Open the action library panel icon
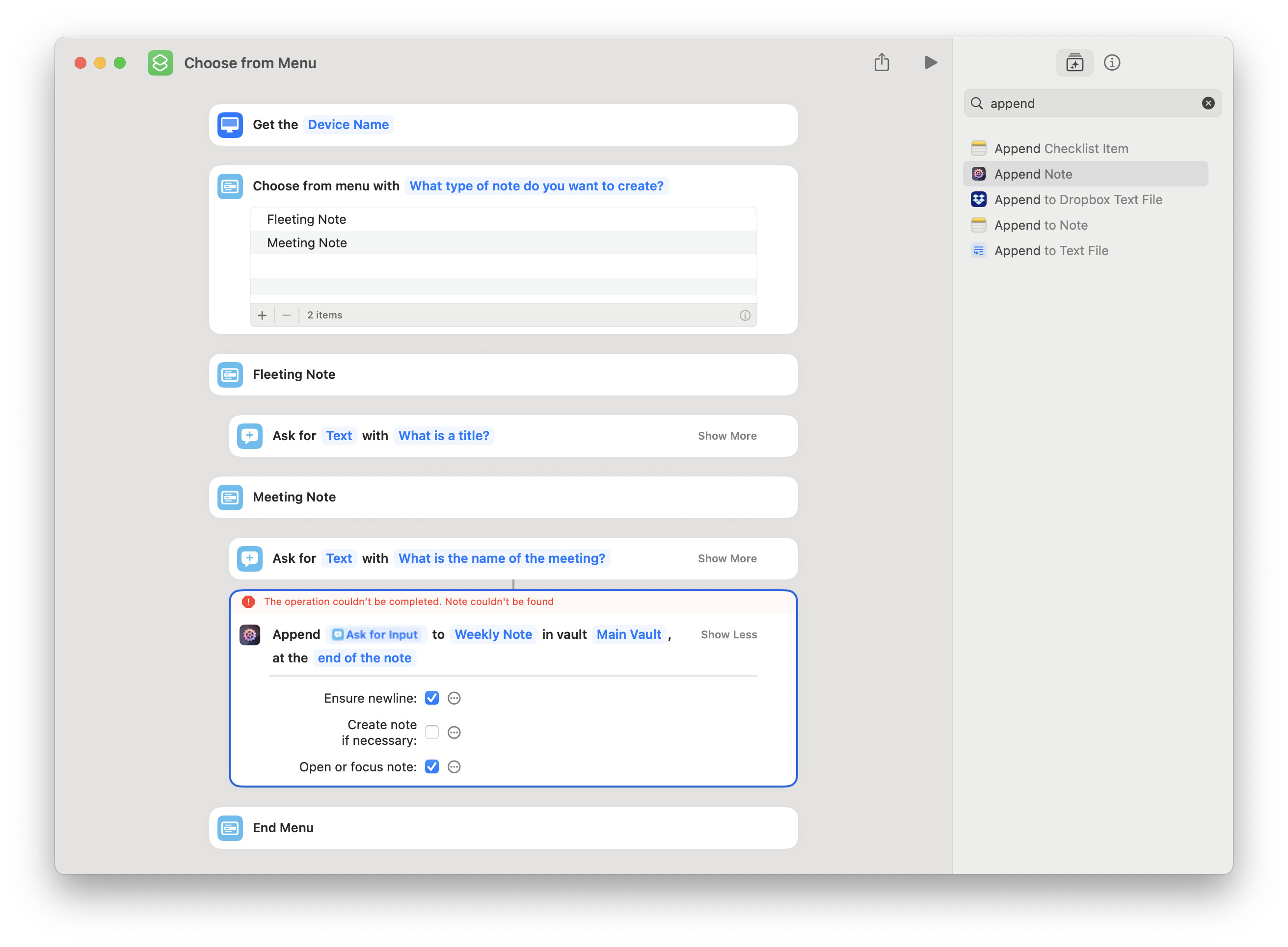Screen dimensions: 1288x947 tap(1074, 62)
